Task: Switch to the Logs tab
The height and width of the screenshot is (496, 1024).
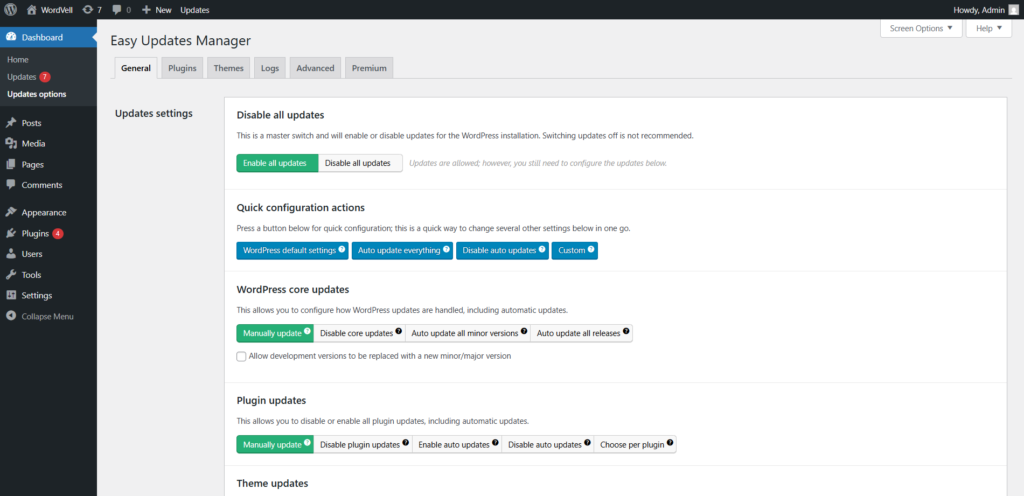Action: tap(270, 68)
